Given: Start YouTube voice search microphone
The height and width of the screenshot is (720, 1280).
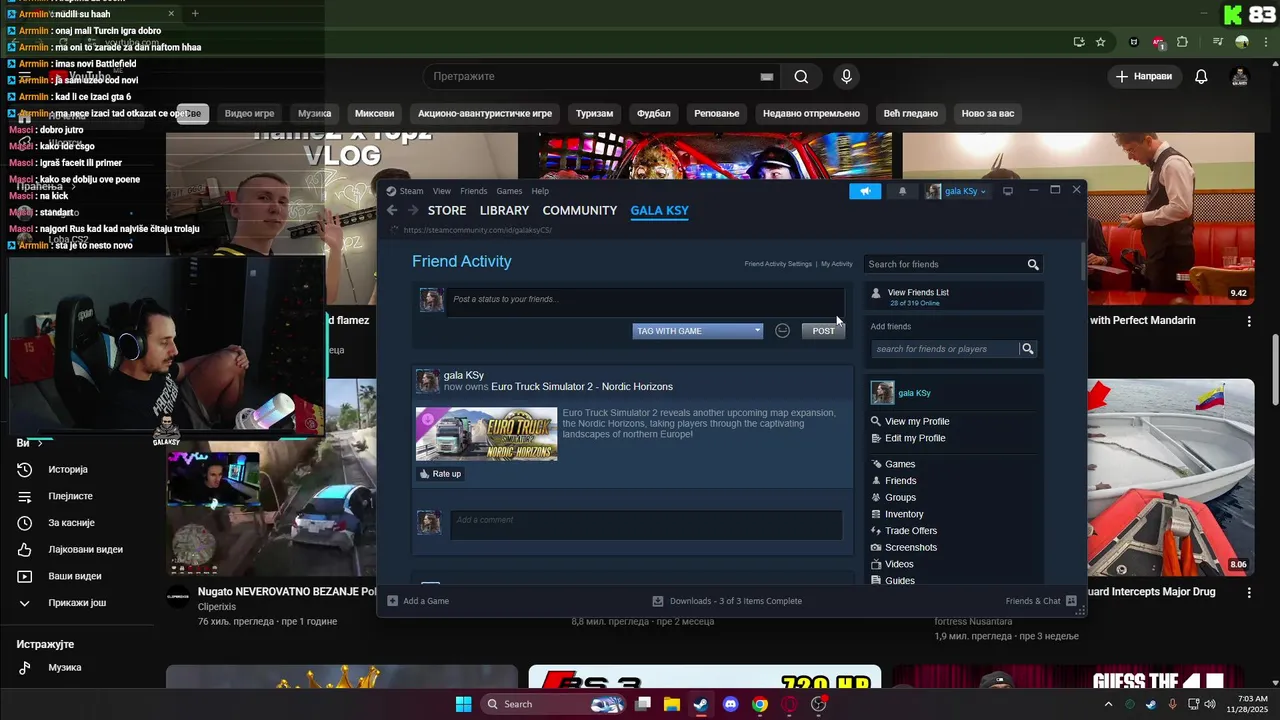Looking at the screenshot, I should pyautogui.click(x=847, y=77).
